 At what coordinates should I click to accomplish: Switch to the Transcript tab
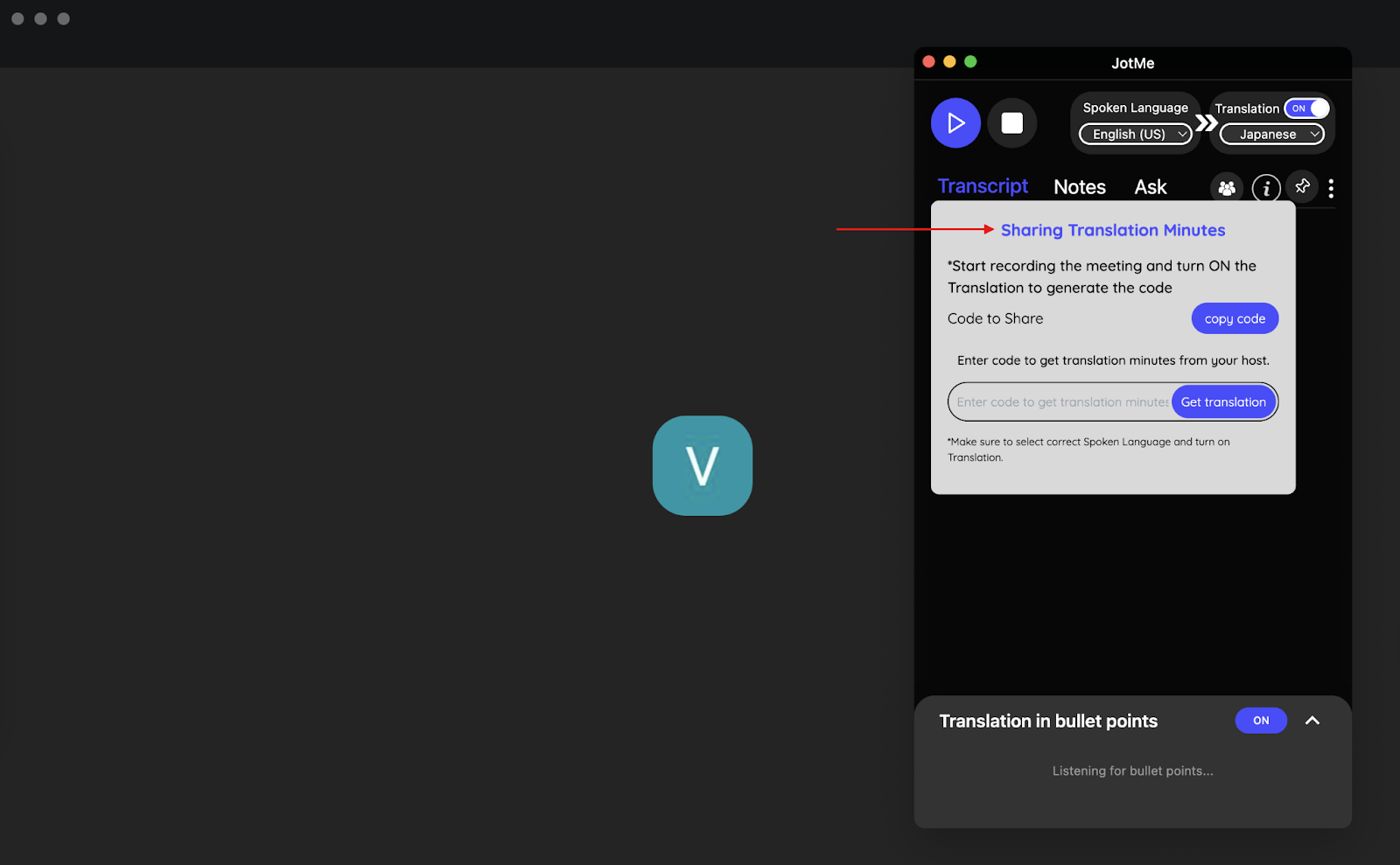(983, 186)
